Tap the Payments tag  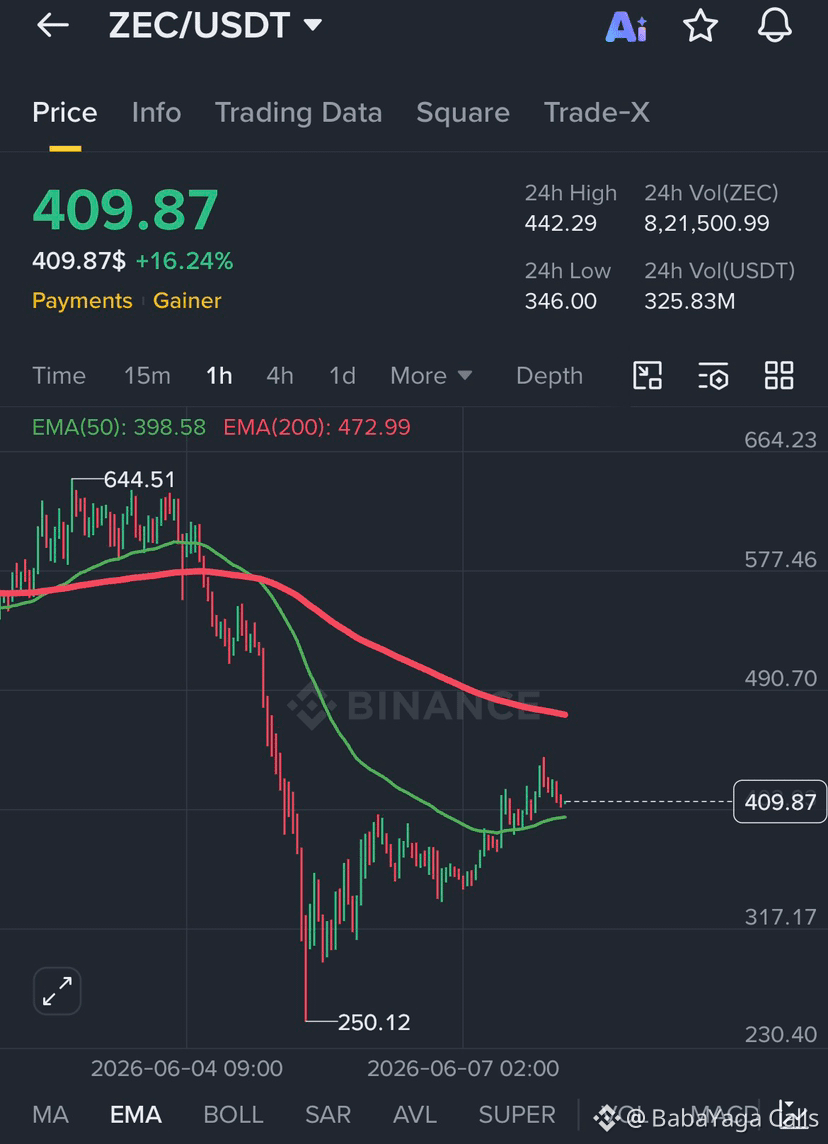pos(82,301)
